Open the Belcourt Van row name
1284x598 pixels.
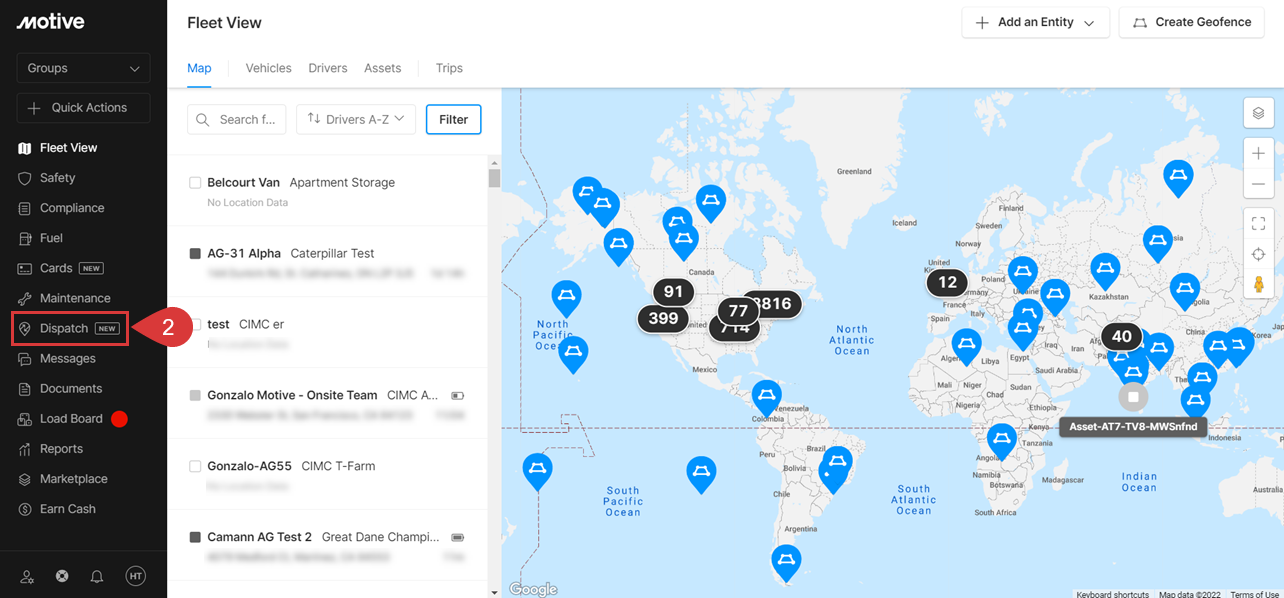click(243, 183)
